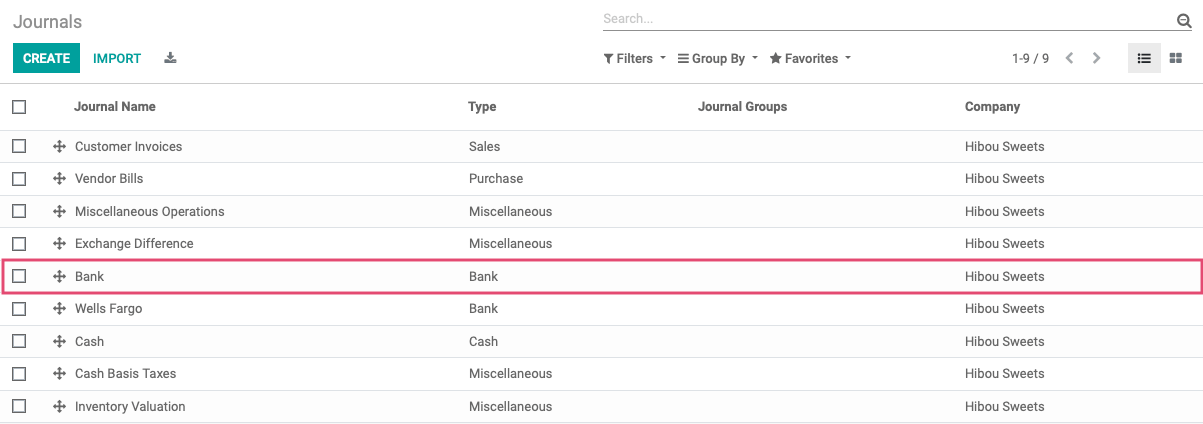Sort by Journal Name column header
1203x424 pixels.
click(115, 106)
